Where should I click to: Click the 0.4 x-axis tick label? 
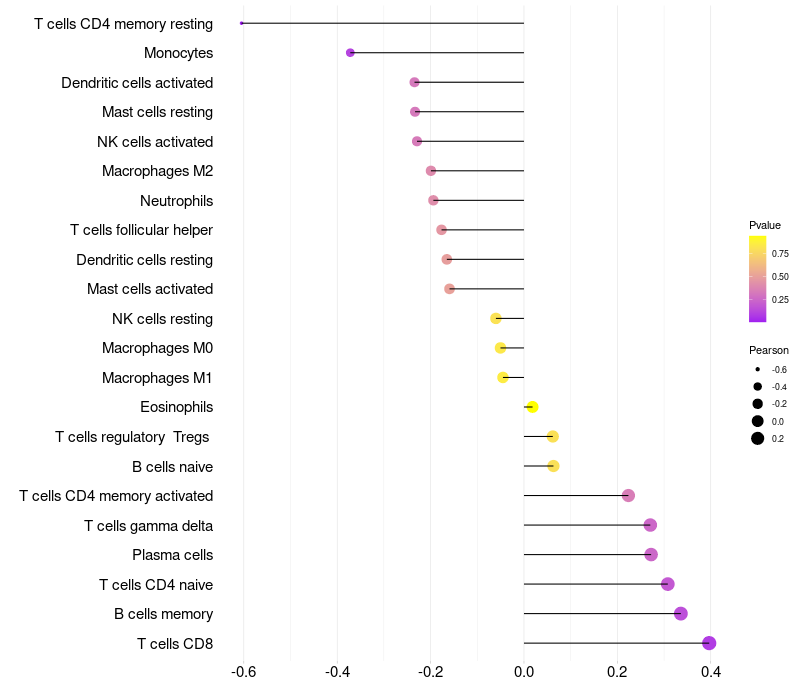click(711, 672)
